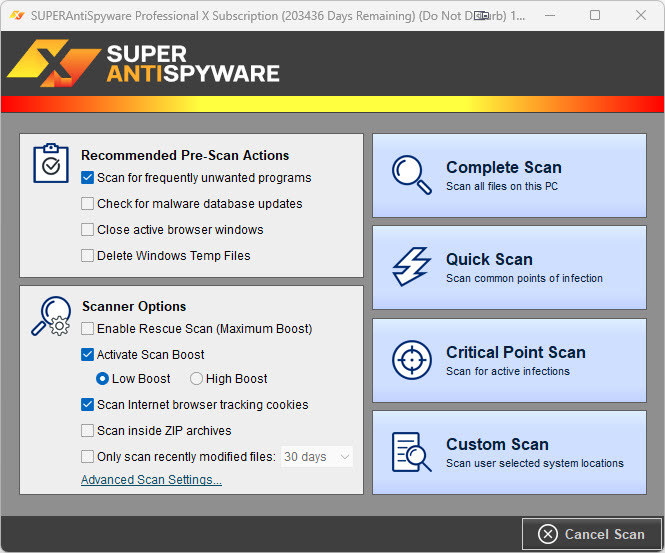Open Advanced Scan Settings link
The image size is (665, 553).
tap(151, 480)
